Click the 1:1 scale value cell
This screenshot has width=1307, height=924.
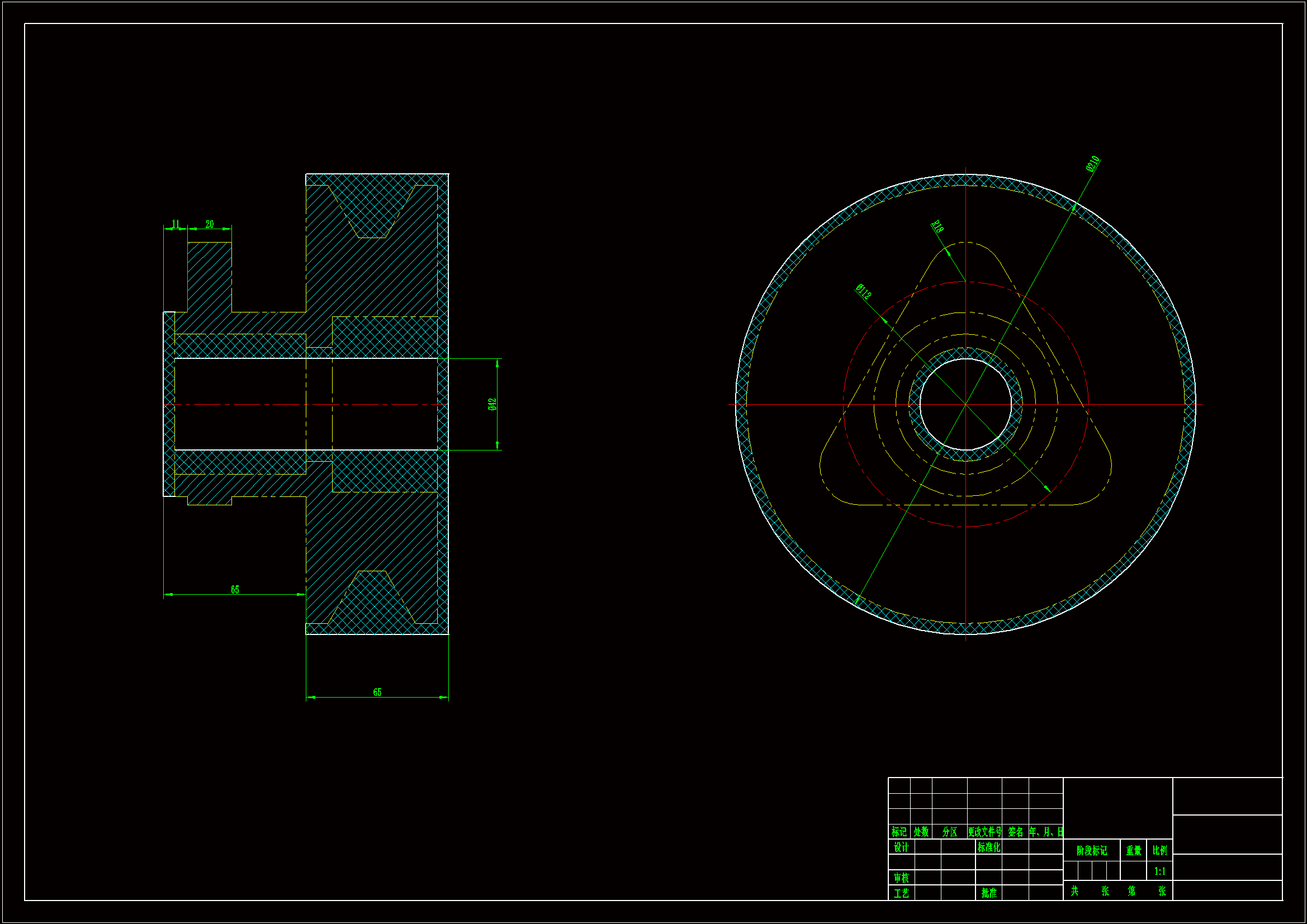[x=1159, y=871]
